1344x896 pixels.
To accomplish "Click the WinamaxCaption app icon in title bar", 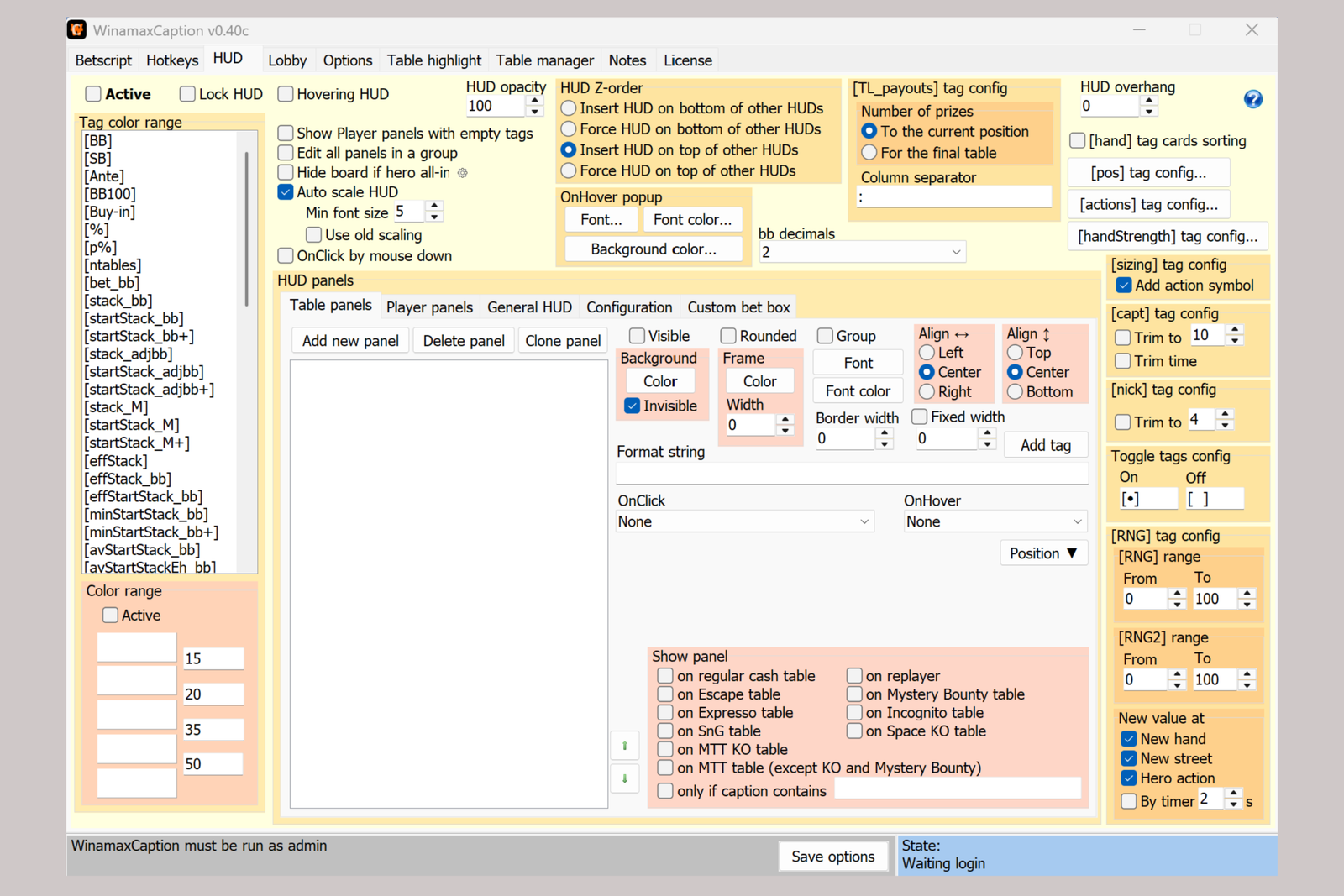I will pyautogui.click(x=77, y=30).
